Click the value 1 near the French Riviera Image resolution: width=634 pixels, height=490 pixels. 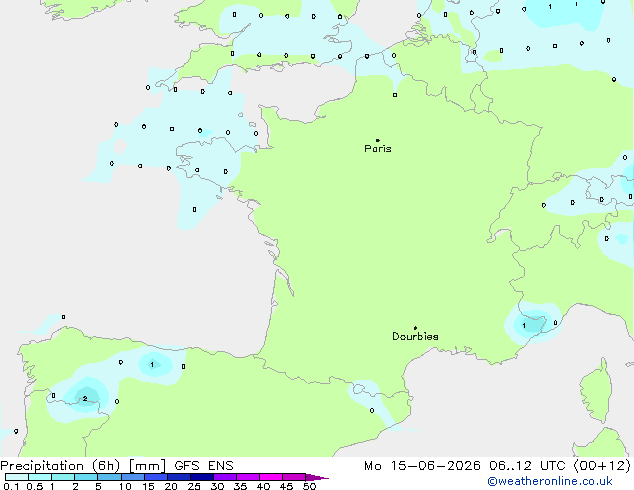524,325
